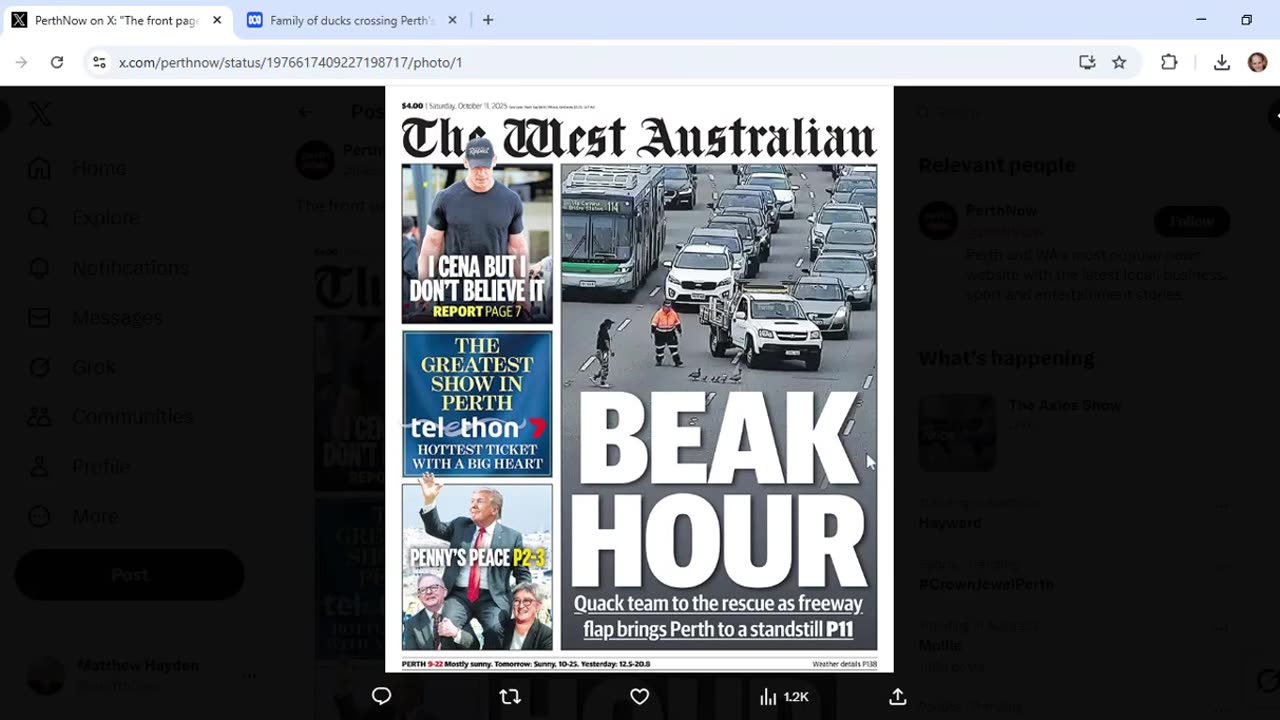Image resolution: width=1280 pixels, height=720 pixels.
Task: Click the 'What's happening' heading
Action: [1006, 358]
